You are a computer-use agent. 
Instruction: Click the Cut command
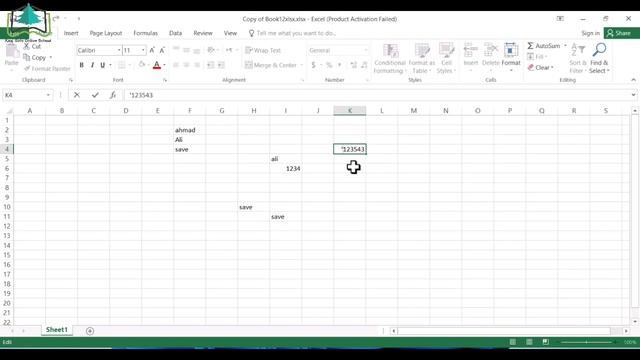pos(33,47)
